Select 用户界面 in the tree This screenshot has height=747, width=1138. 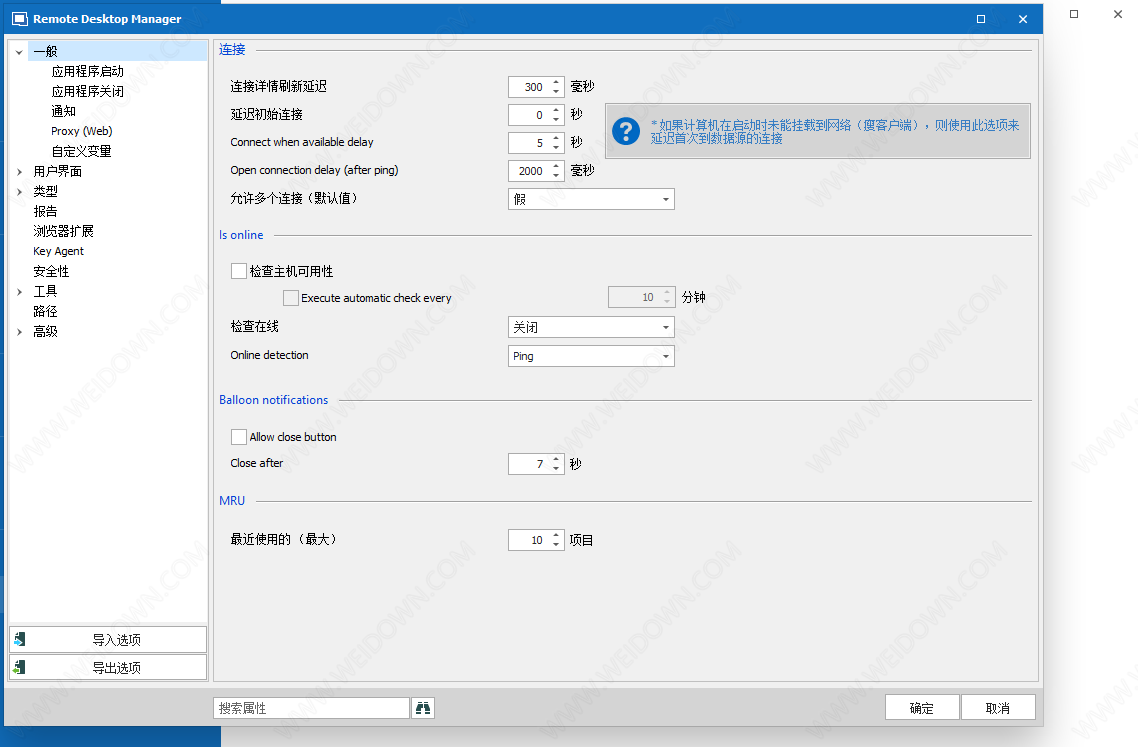click(x=57, y=171)
